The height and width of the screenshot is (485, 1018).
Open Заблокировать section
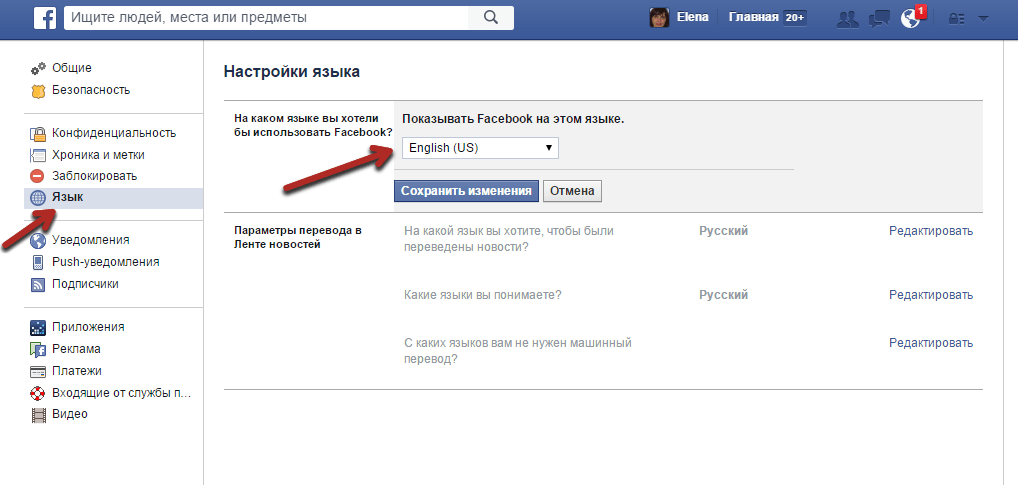(x=95, y=176)
